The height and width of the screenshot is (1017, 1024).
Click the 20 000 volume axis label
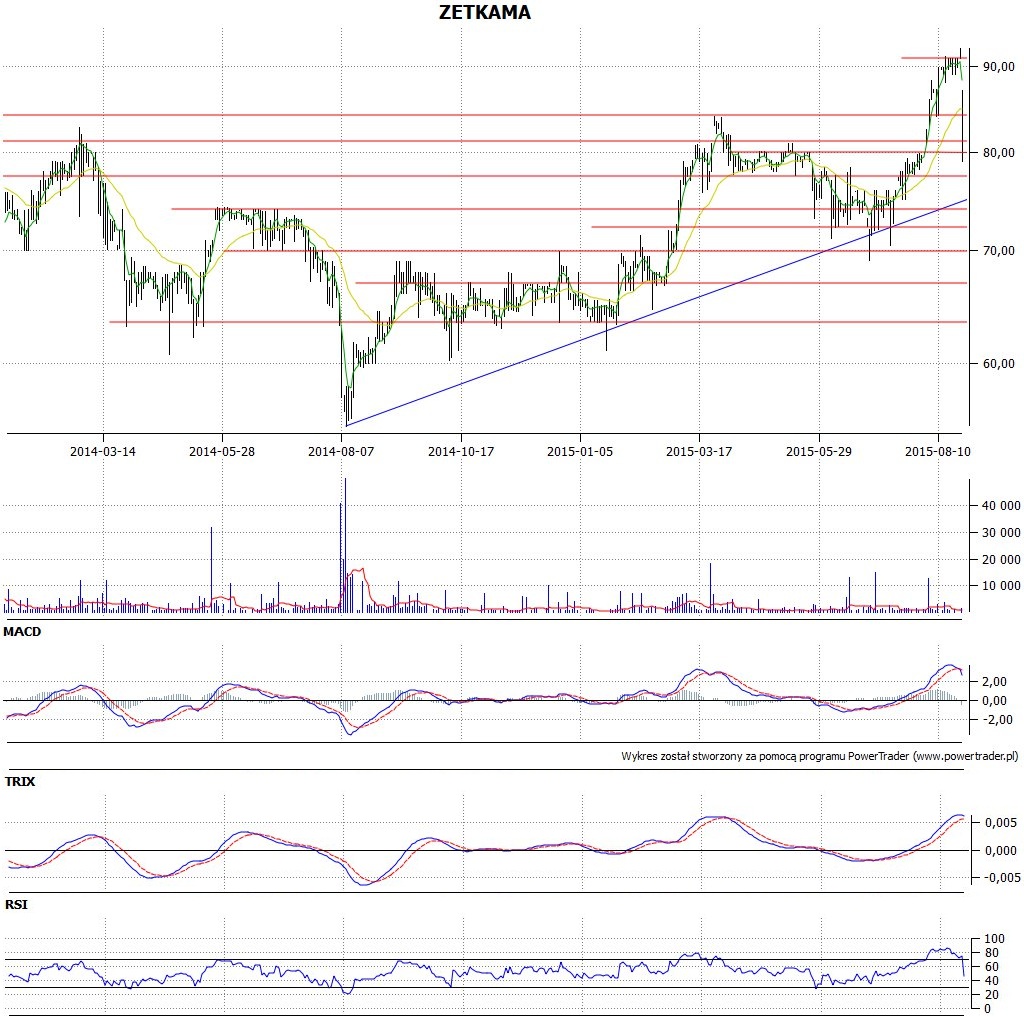coord(1000,559)
